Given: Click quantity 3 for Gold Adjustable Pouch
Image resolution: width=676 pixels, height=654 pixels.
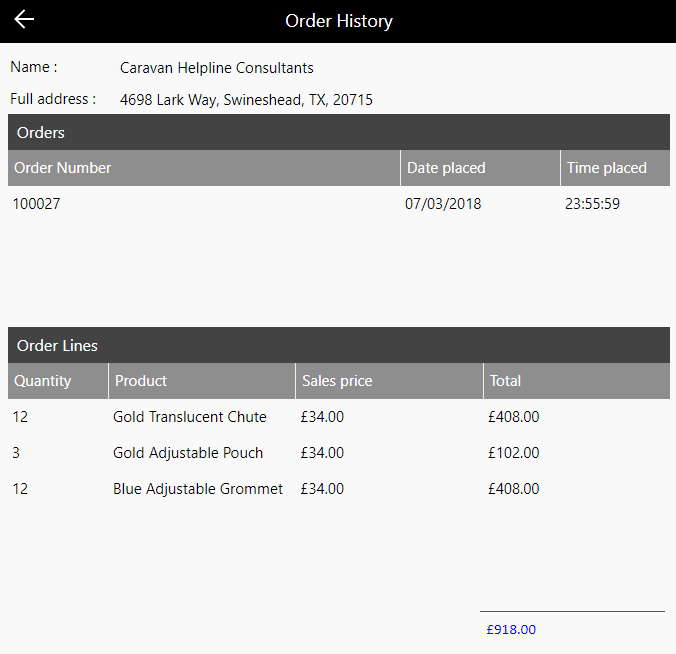Looking at the screenshot, I should [16, 453].
